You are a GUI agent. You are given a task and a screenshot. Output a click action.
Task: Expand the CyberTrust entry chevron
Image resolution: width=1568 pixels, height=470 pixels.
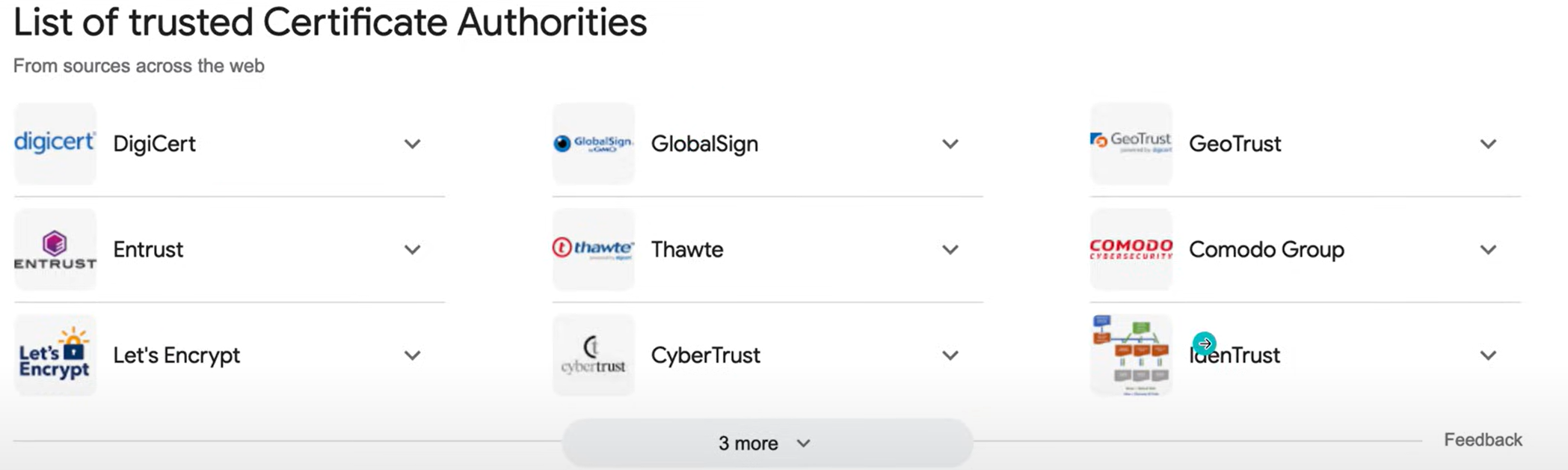[950, 355]
